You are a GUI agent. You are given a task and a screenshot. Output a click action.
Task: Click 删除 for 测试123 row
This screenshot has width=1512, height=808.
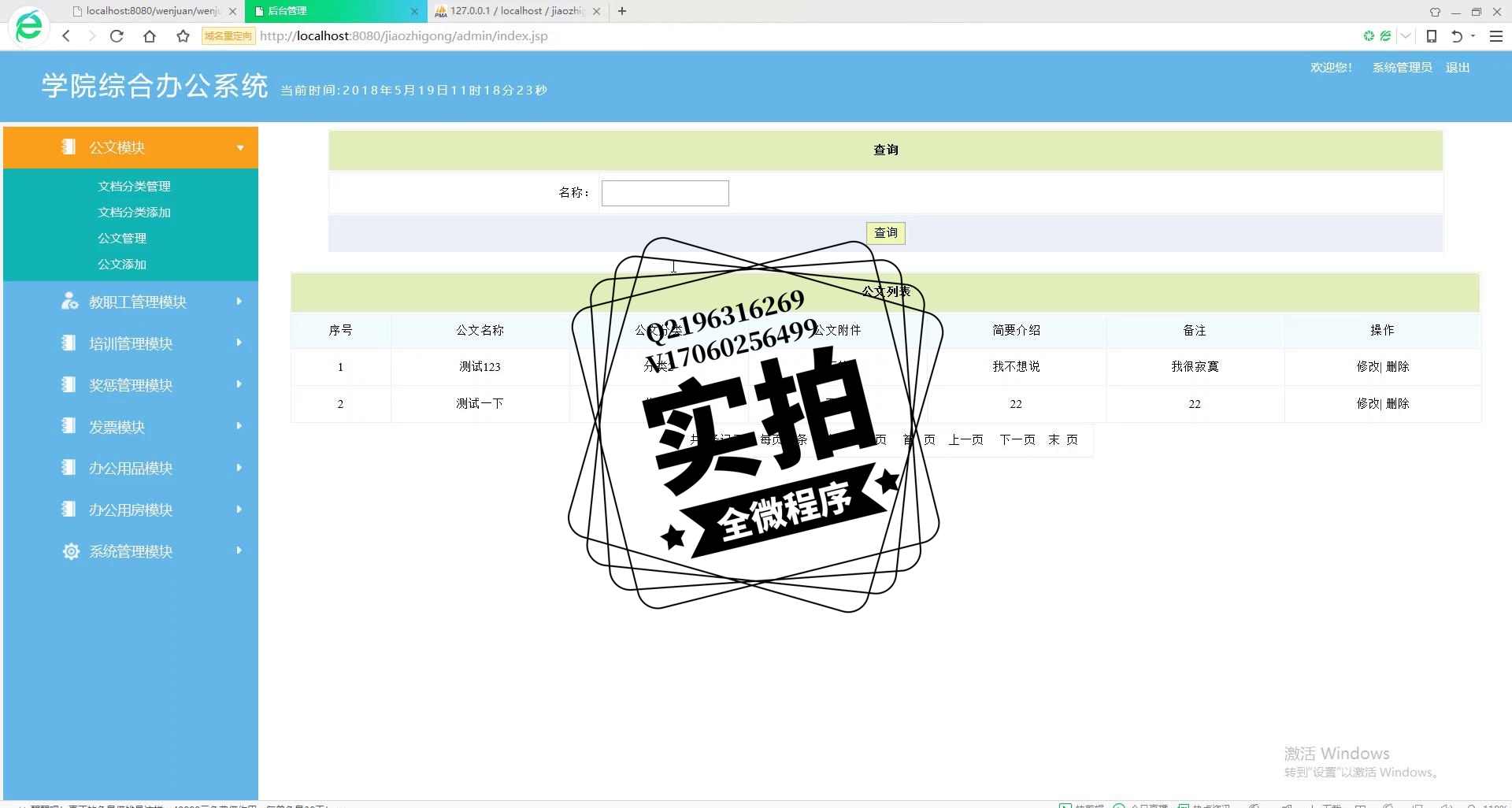pos(1398,366)
